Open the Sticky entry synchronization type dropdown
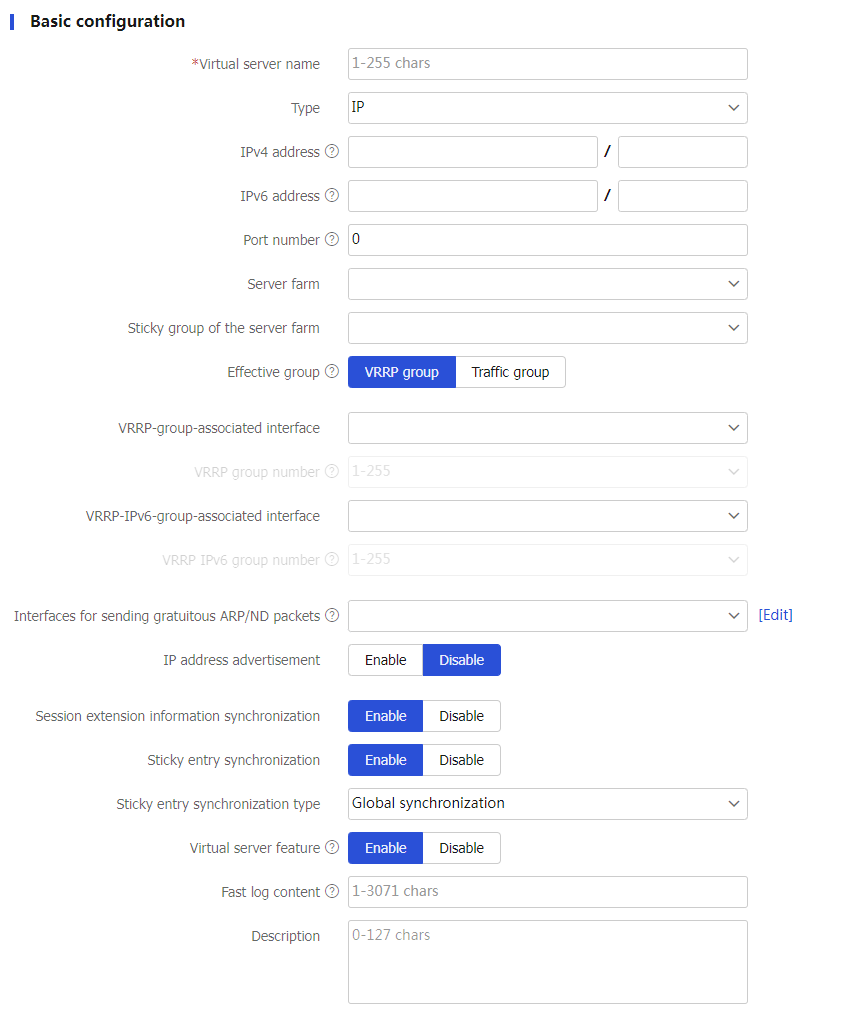Screen dimensions: 853x1014 coord(547,804)
